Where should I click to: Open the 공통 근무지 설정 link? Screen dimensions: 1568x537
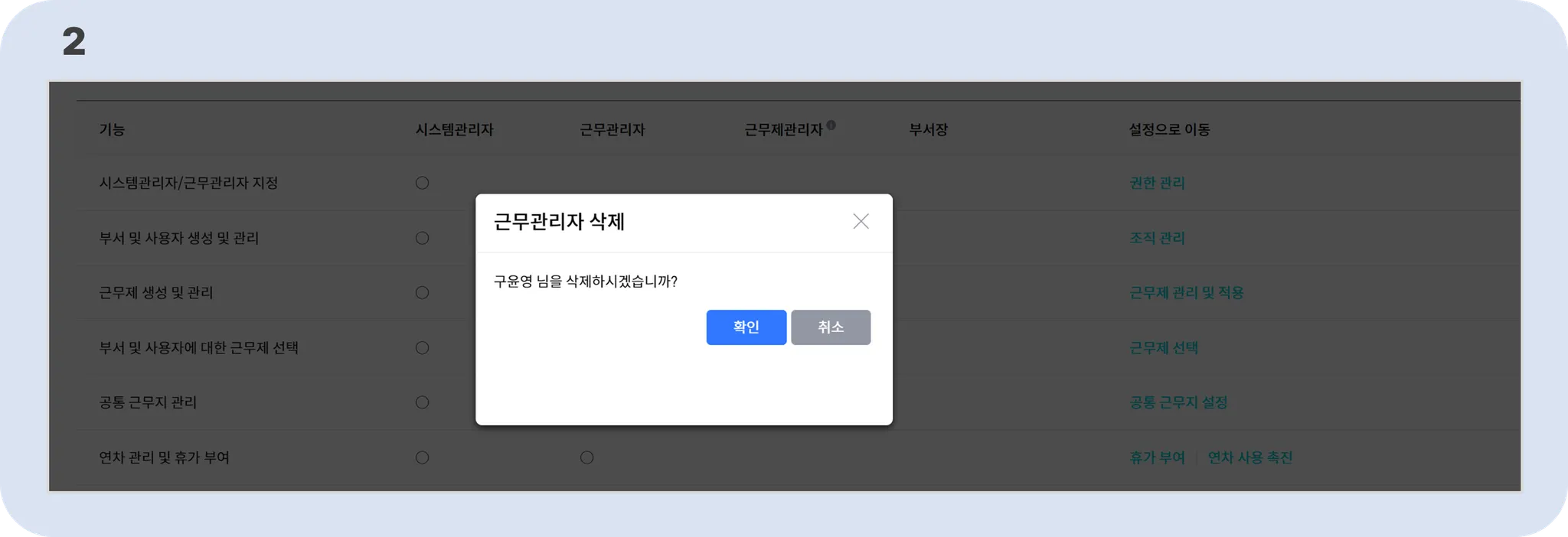tap(1178, 402)
